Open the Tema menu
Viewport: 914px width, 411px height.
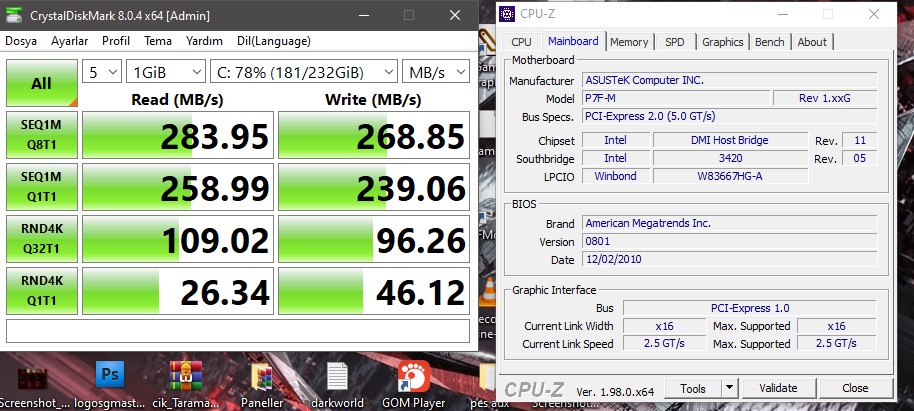click(158, 41)
